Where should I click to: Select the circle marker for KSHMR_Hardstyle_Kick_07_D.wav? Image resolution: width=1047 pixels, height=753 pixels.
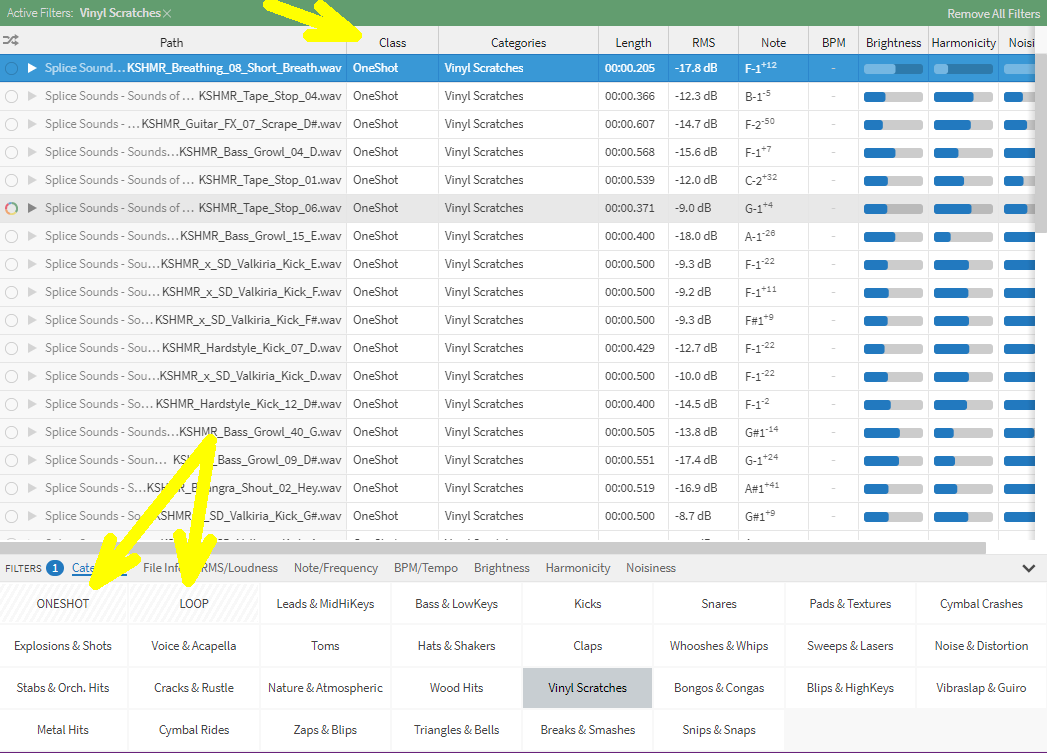(x=11, y=348)
